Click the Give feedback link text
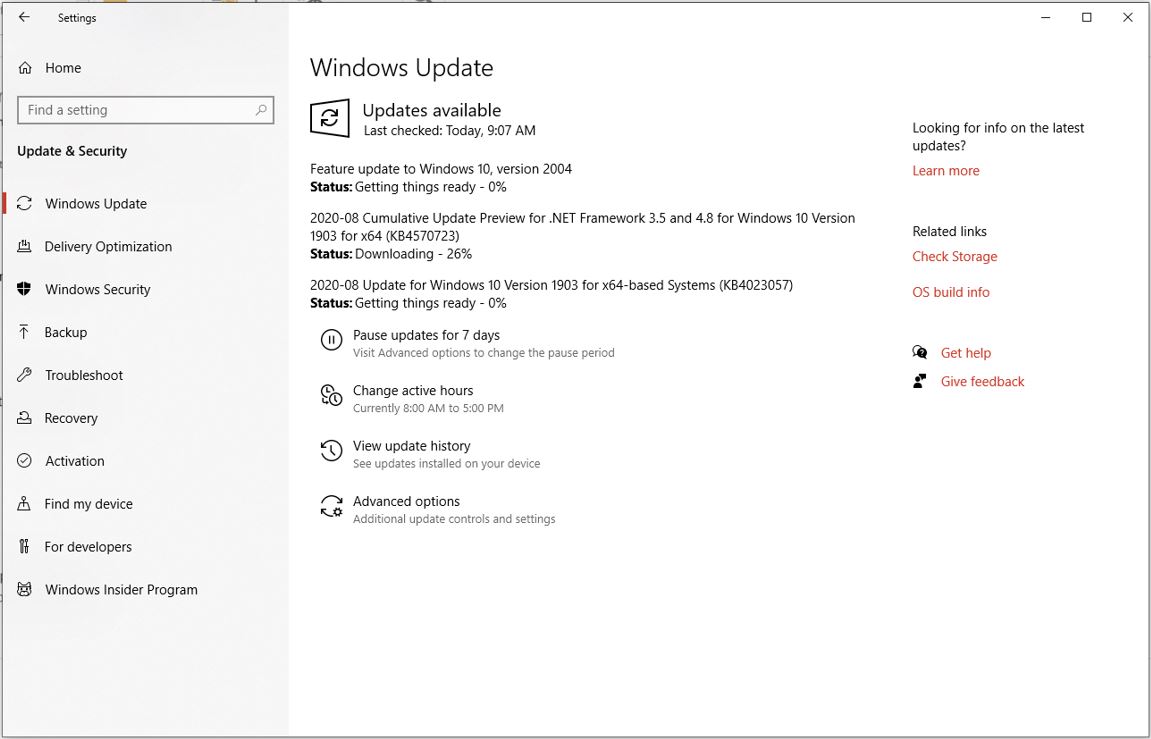The image size is (1151, 739). (982, 382)
